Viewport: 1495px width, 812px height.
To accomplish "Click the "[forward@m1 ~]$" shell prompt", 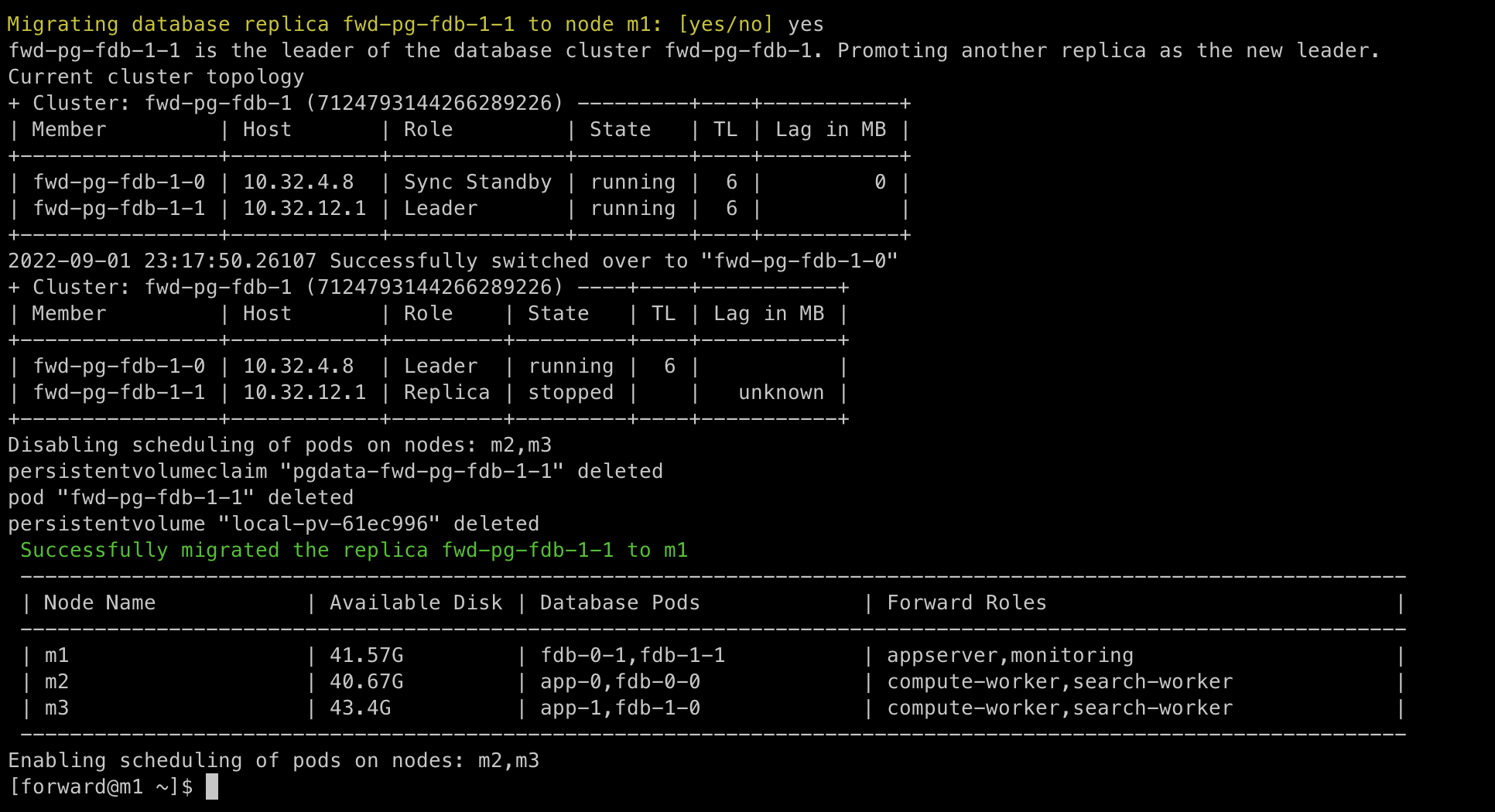I will (x=101, y=786).
